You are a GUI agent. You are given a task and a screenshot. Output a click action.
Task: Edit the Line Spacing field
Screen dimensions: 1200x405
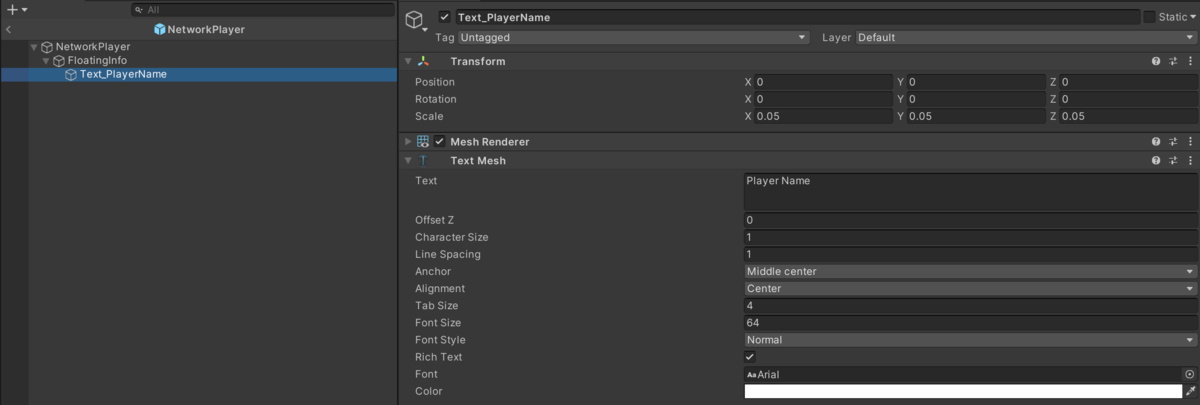(x=970, y=254)
